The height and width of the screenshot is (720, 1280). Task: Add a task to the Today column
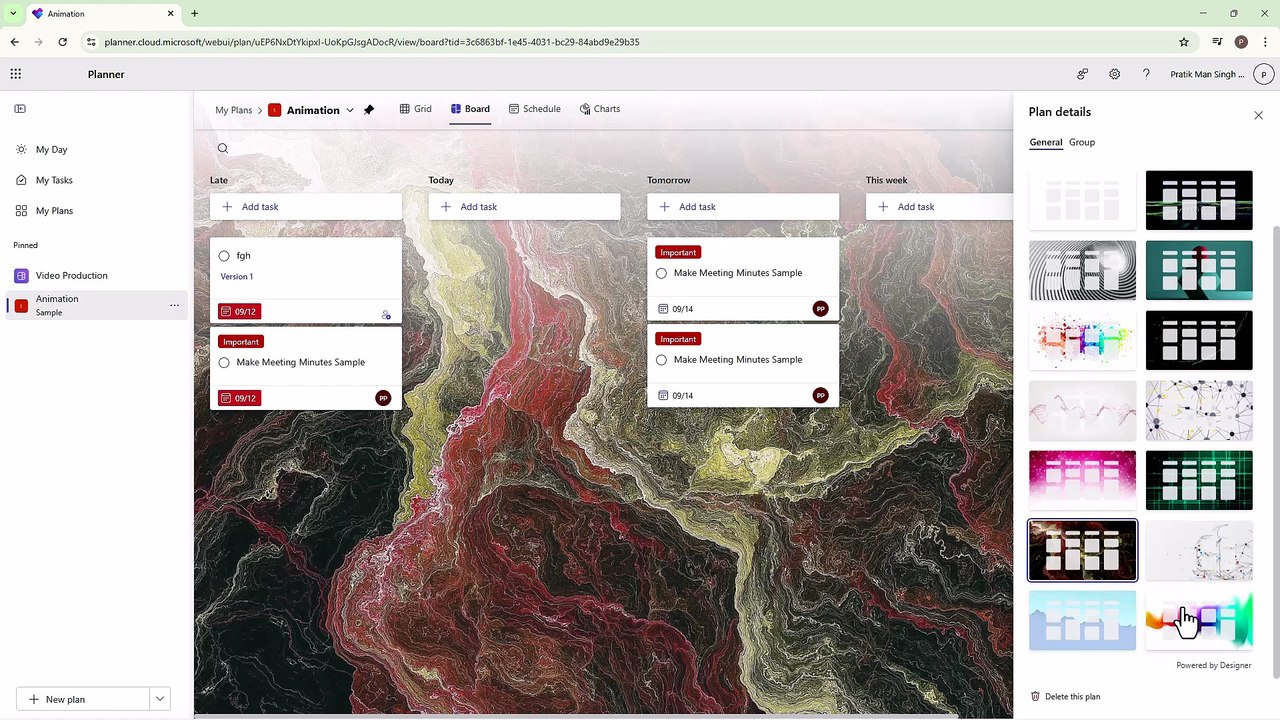(525, 207)
